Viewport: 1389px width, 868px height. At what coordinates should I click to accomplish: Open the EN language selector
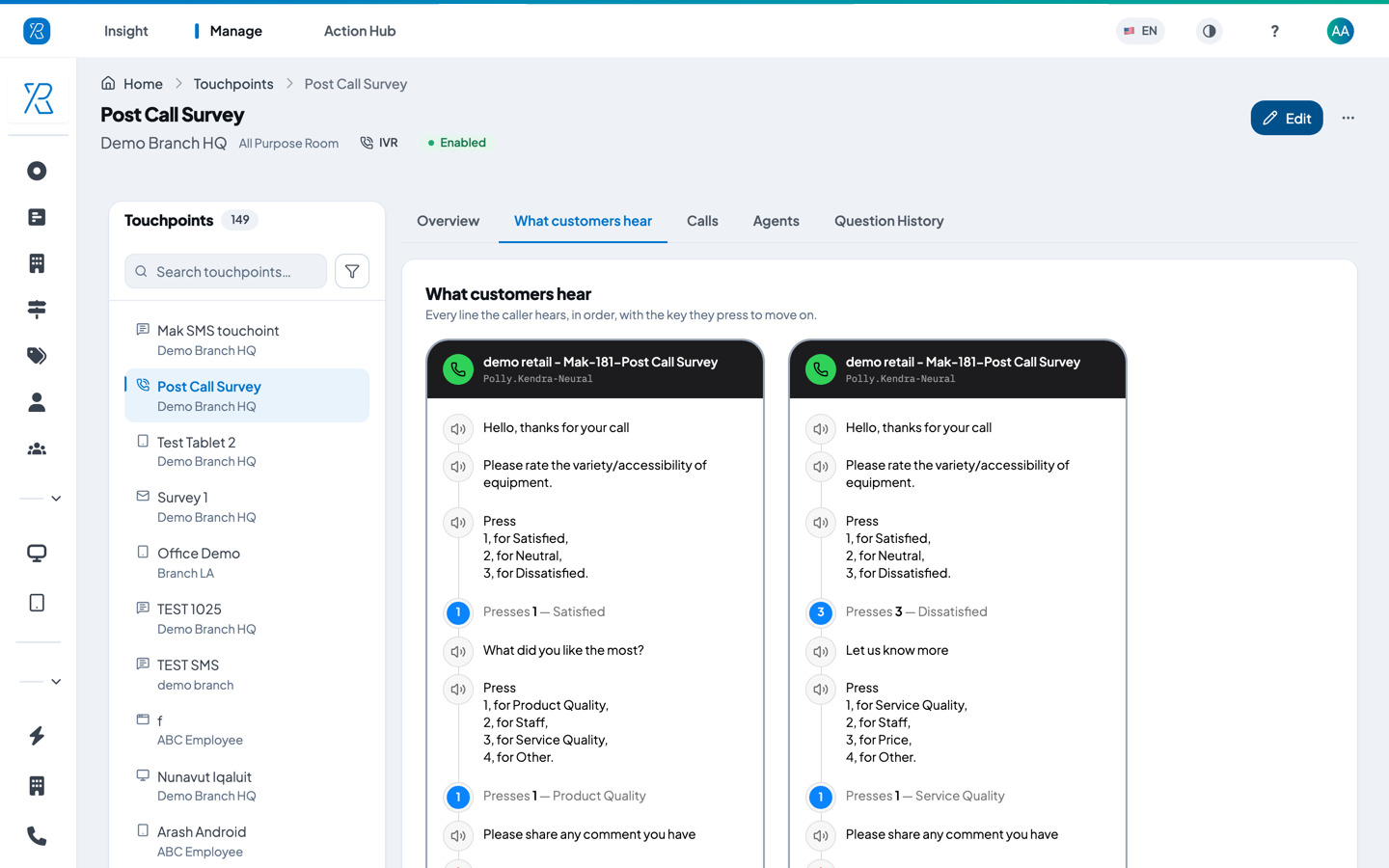coord(1140,31)
